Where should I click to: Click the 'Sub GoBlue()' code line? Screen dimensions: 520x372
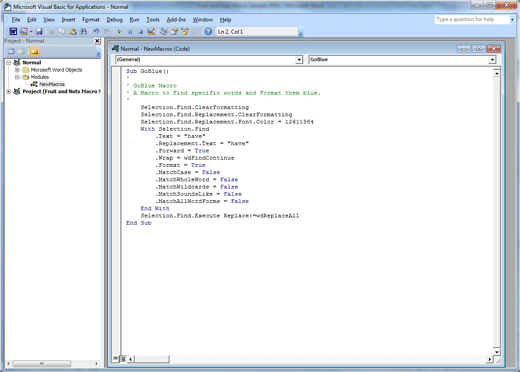pos(147,71)
